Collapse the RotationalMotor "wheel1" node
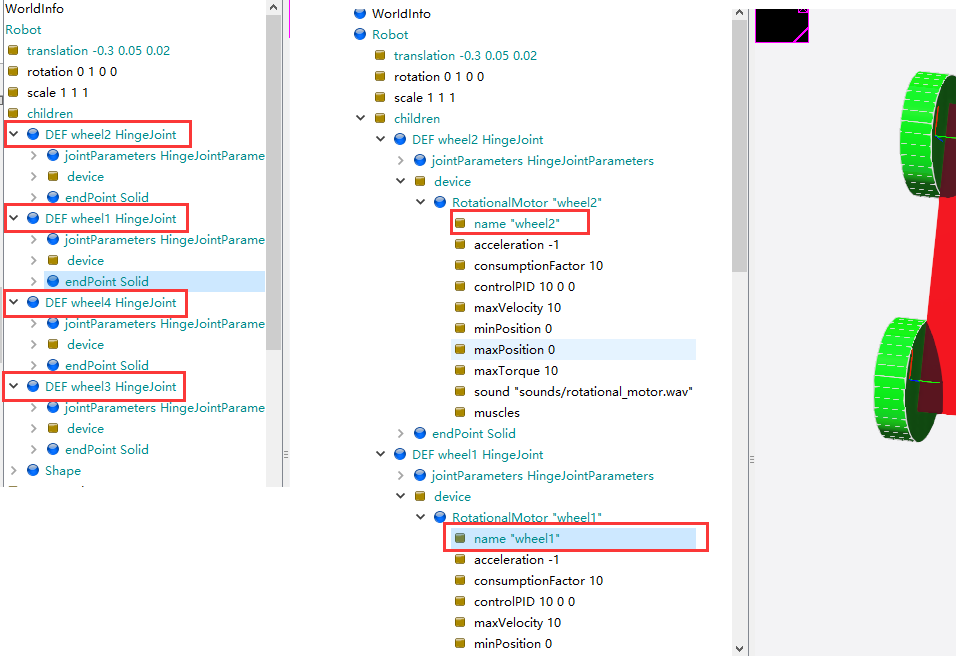The width and height of the screenshot is (956, 660). pyautogui.click(x=421, y=517)
